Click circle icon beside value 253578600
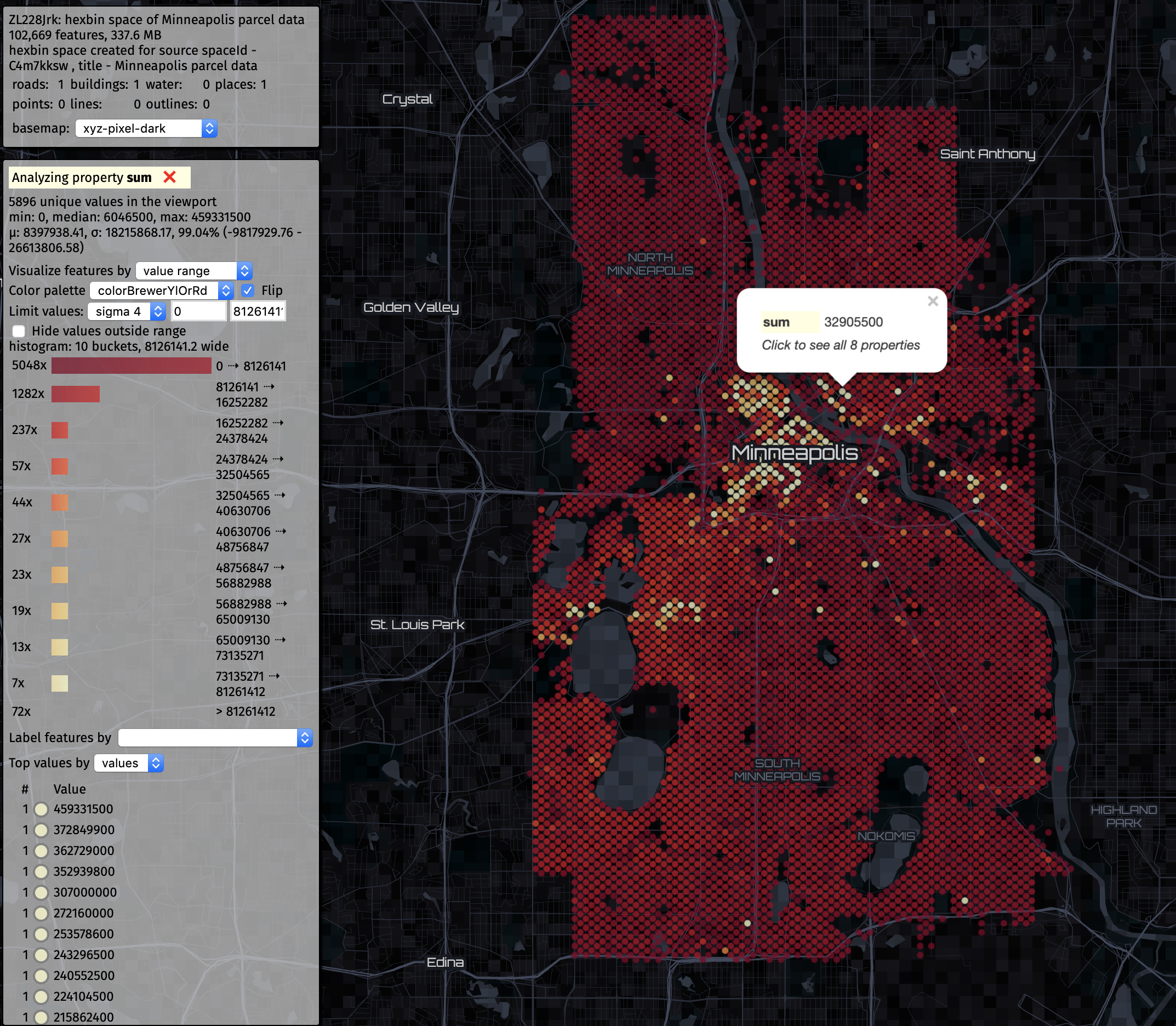1176x1026 pixels. (x=41, y=934)
